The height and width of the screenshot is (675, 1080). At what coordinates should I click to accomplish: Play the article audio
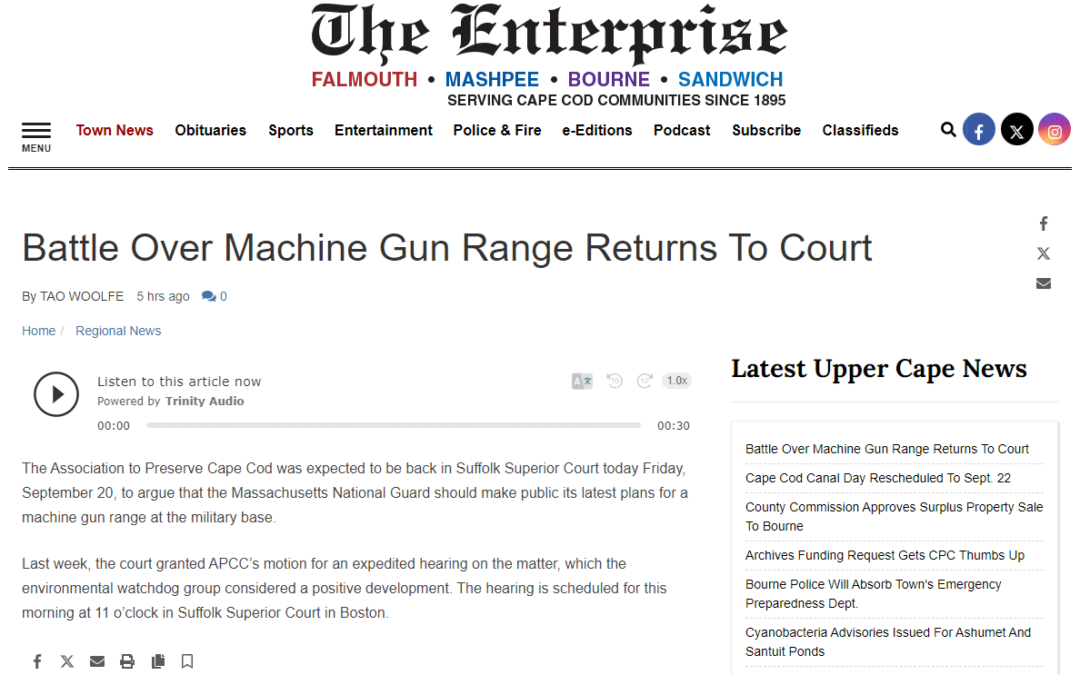[56, 394]
